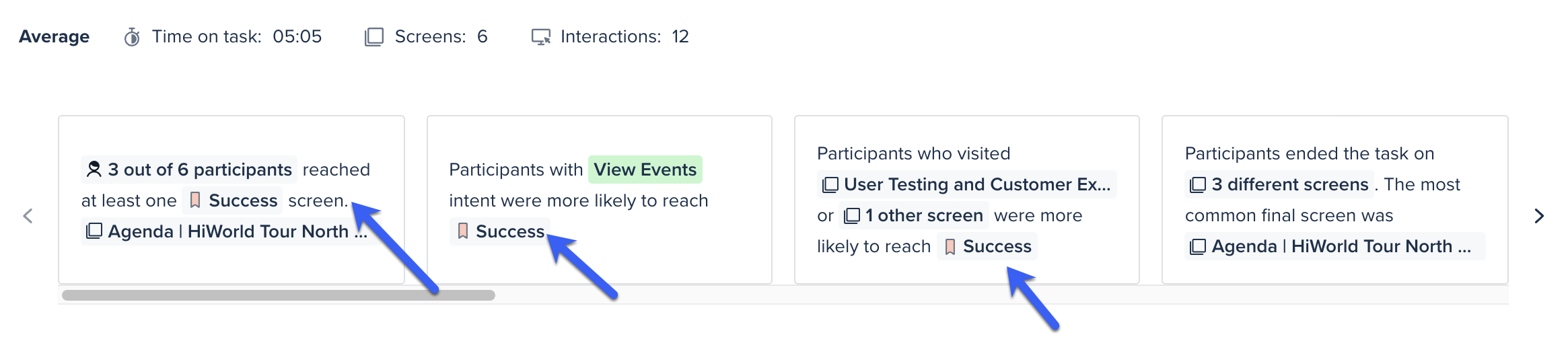Click the bookmark icon in first card's Success tag
The height and width of the screenshot is (339, 1568).
(x=195, y=200)
